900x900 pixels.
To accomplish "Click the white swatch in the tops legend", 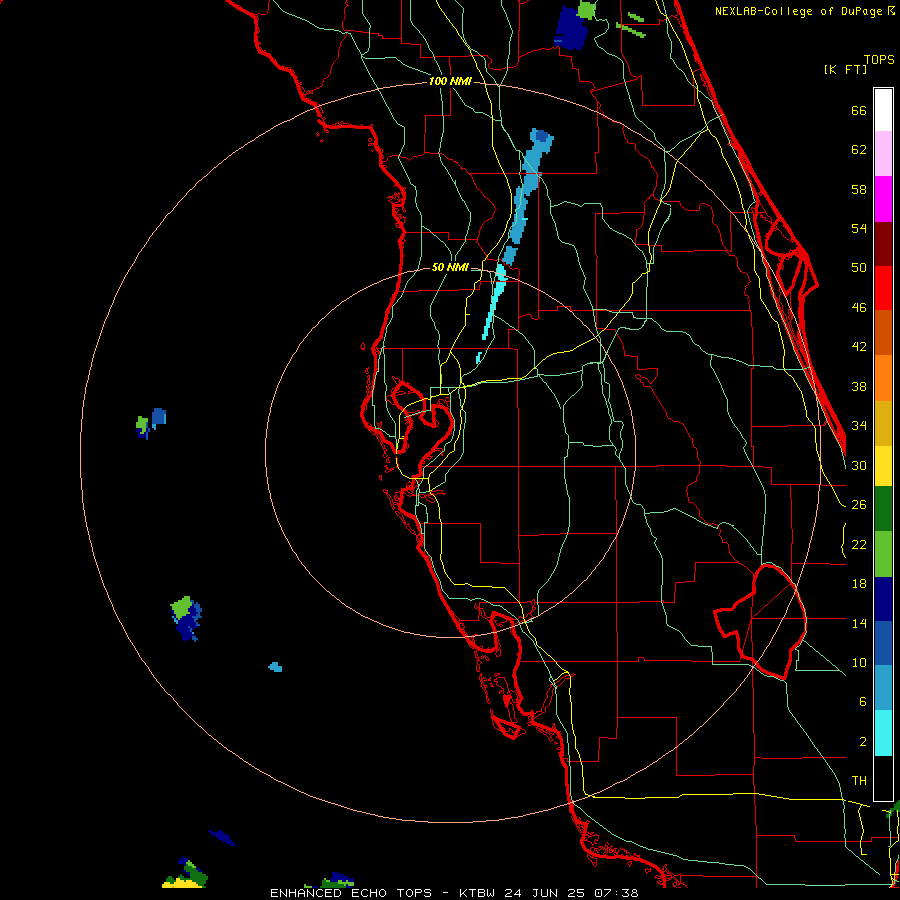I will pos(883,110).
